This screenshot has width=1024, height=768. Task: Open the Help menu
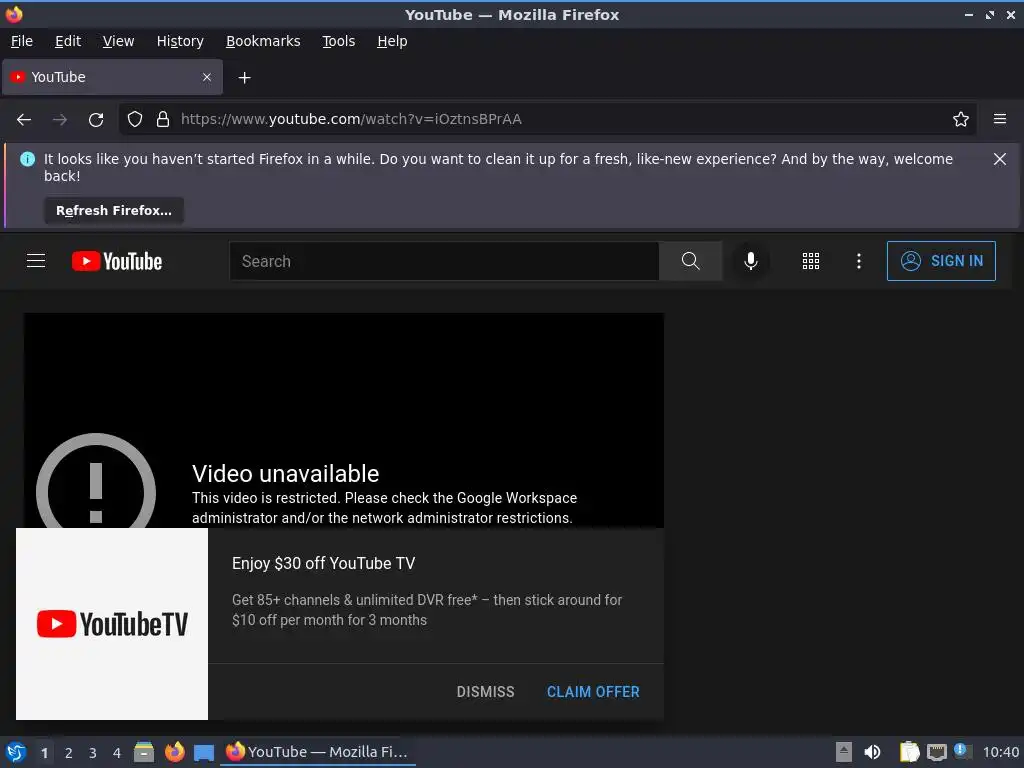392,41
